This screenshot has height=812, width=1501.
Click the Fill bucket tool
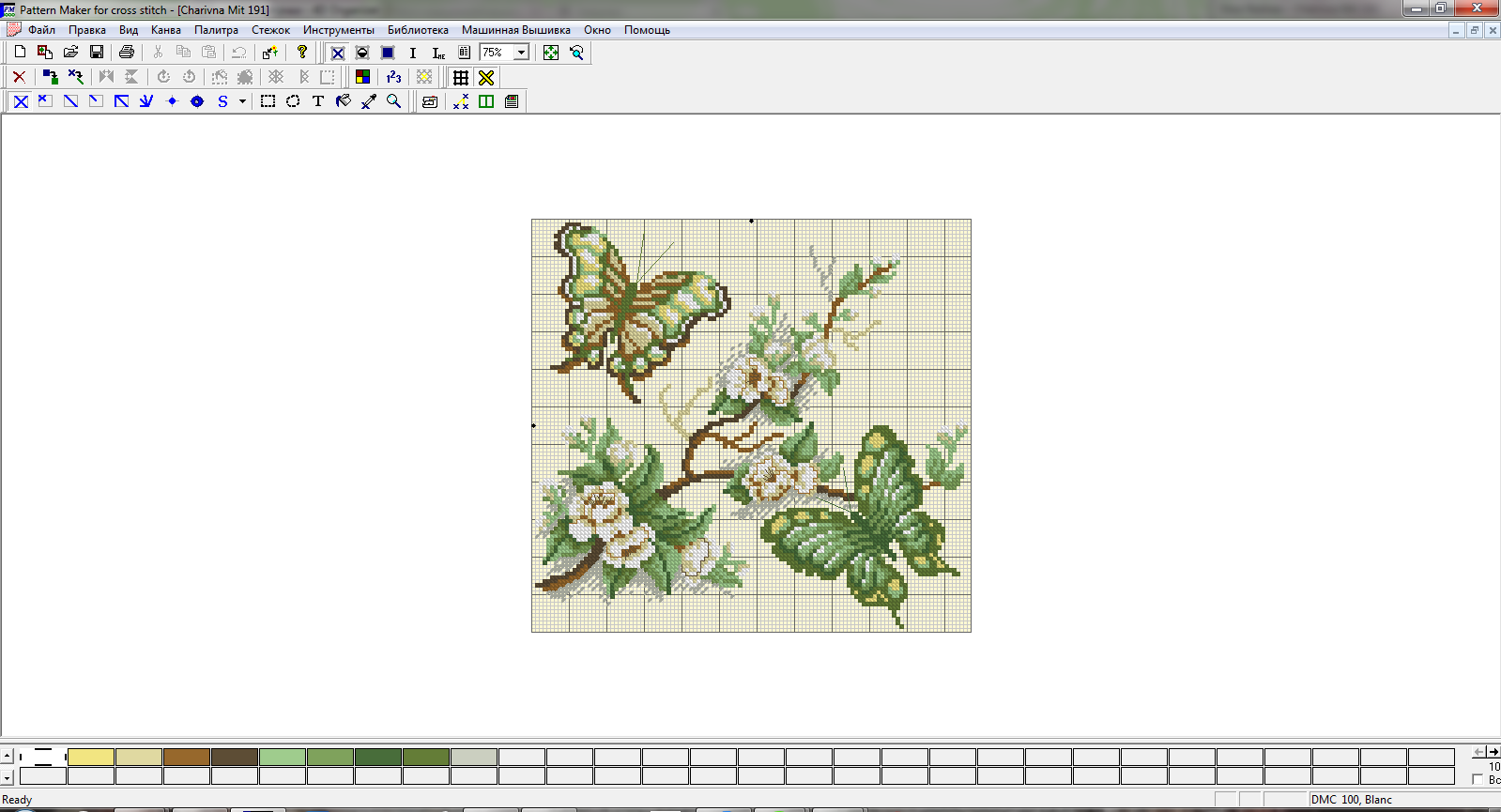click(344, 101)
